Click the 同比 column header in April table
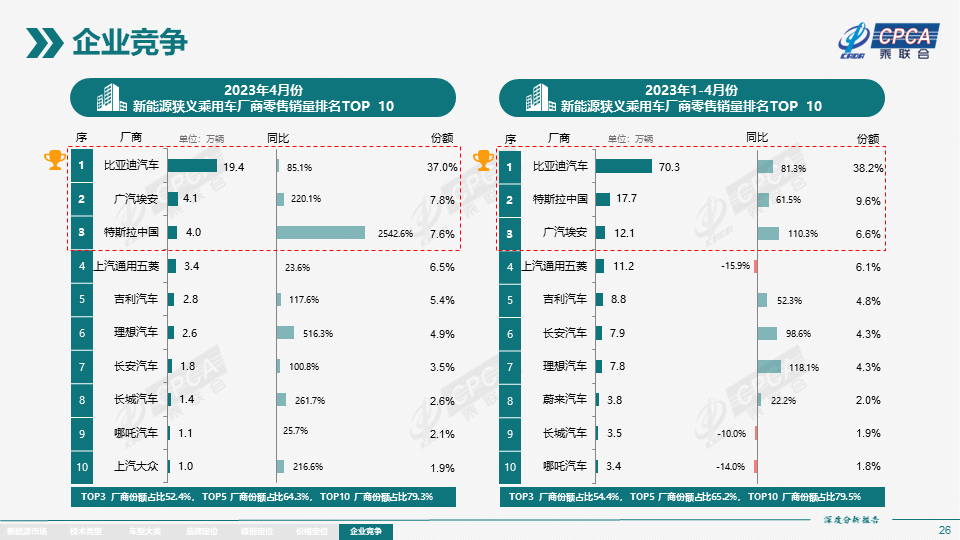The image size is (960, 540). tap(278, 138)
